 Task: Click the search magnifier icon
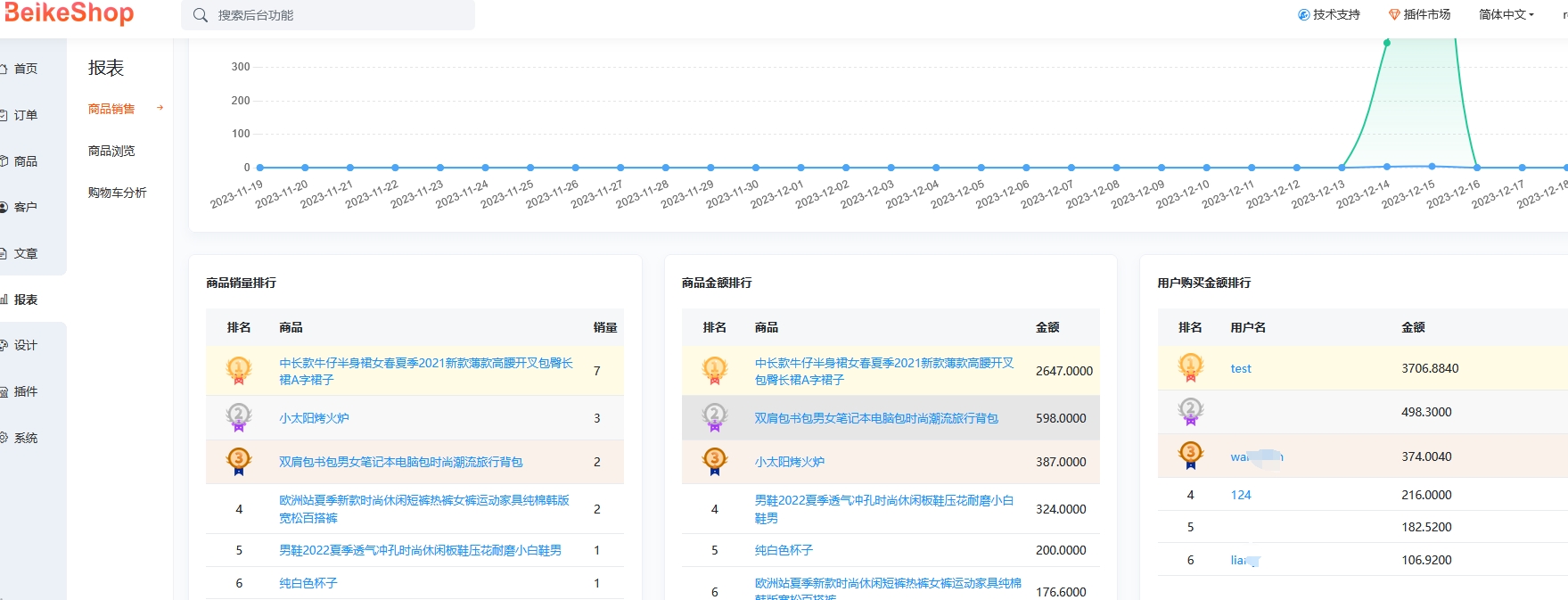tap(201, 15)
